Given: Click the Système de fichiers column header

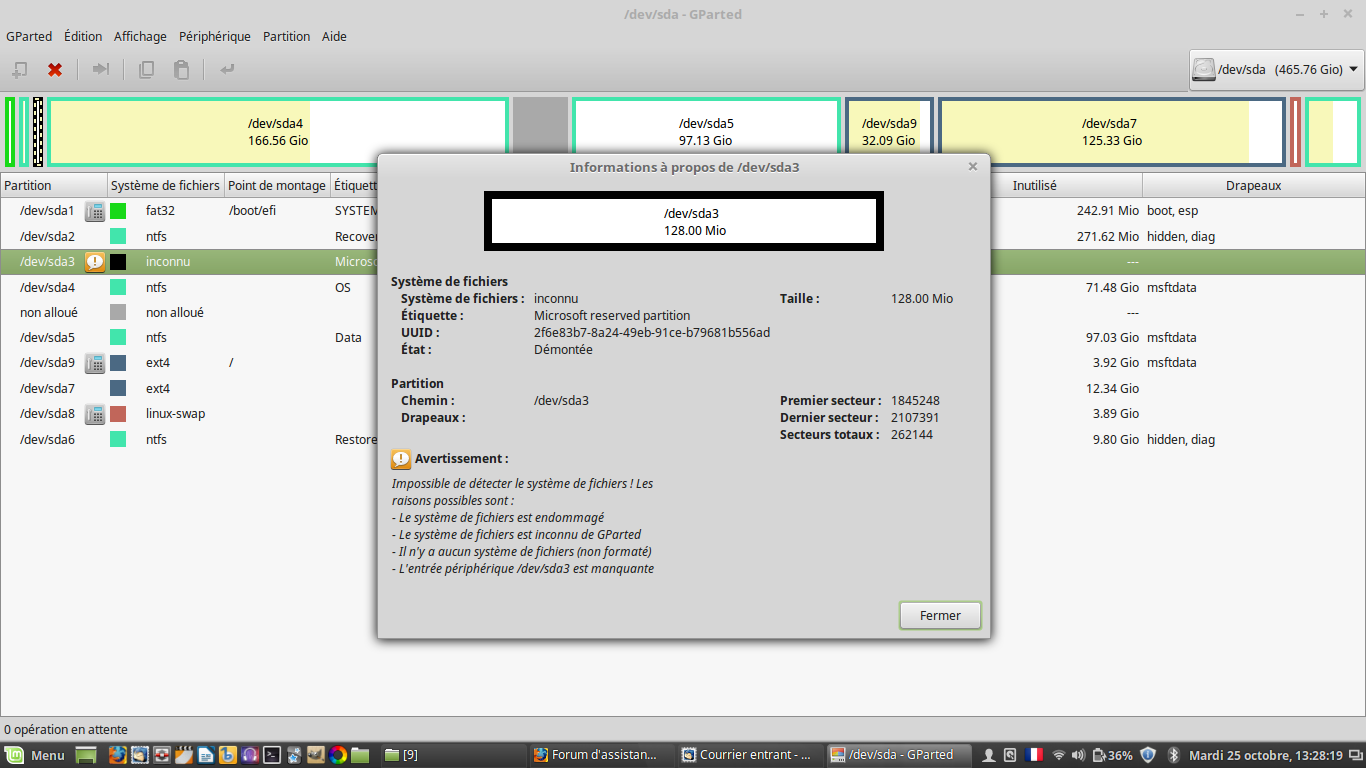Looking at the screenshot, I should tap(165, 185).
